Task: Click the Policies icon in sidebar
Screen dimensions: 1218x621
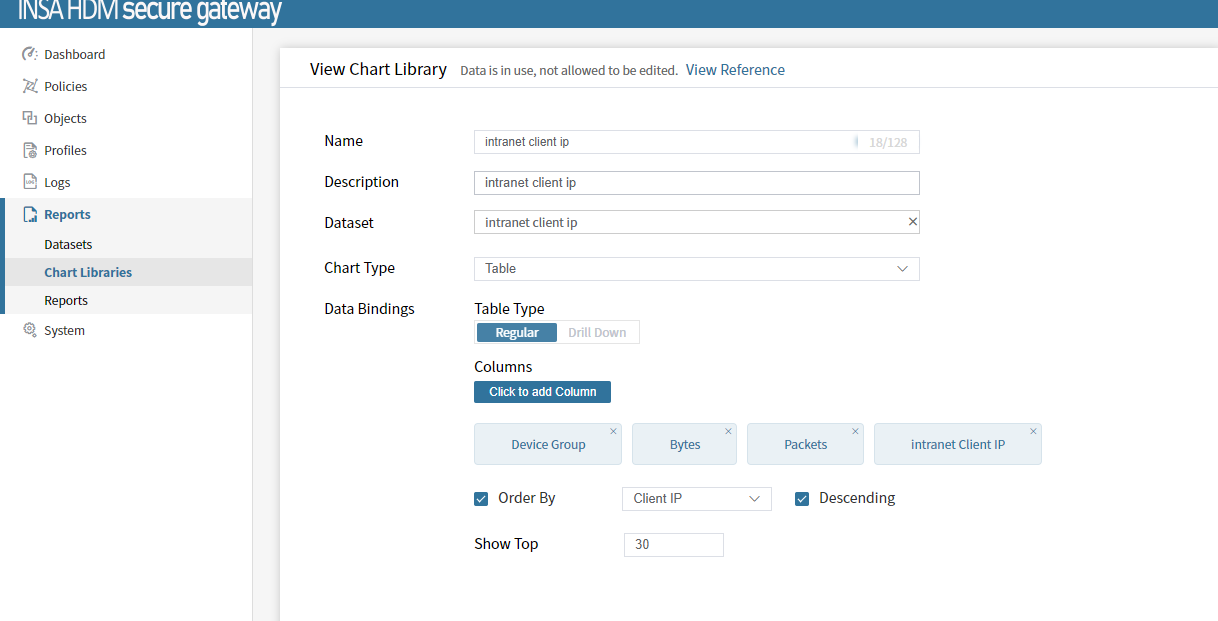Action: point(30,86)
